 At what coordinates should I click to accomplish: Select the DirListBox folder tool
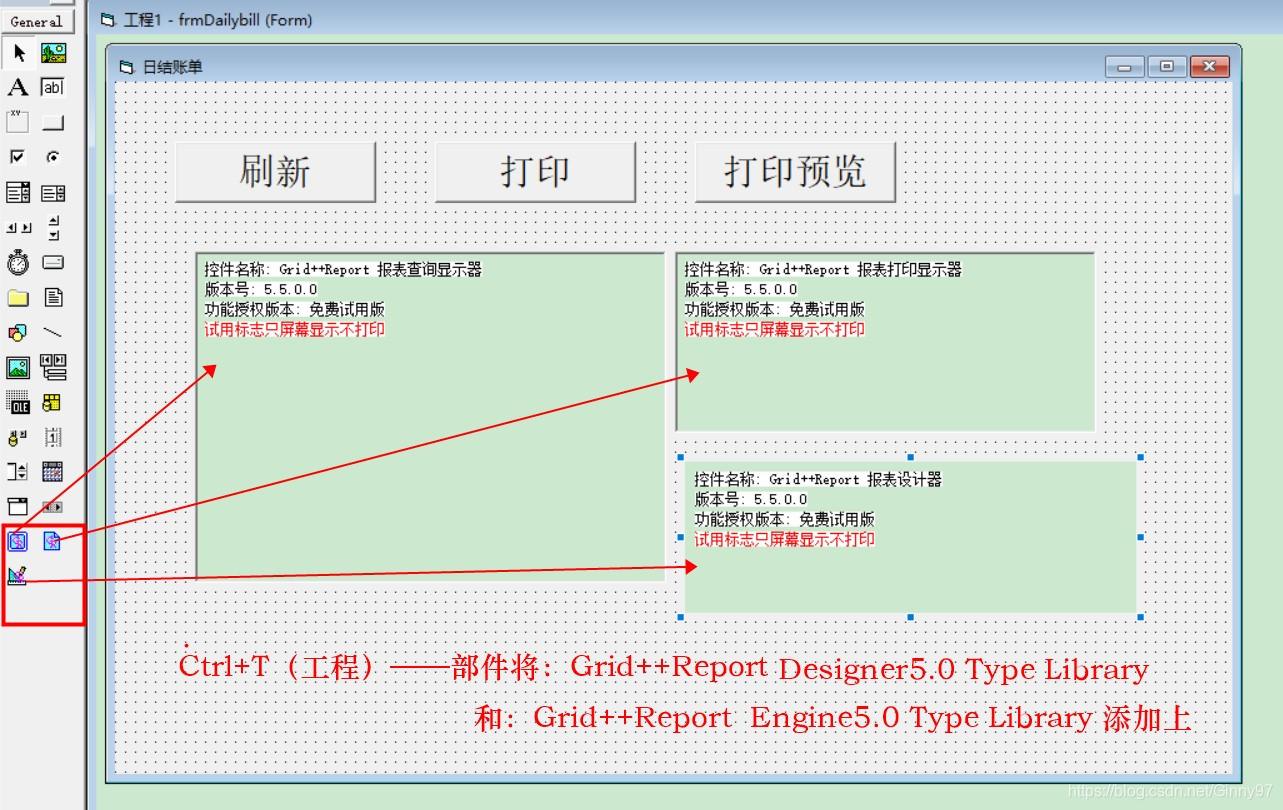(18, 298)
